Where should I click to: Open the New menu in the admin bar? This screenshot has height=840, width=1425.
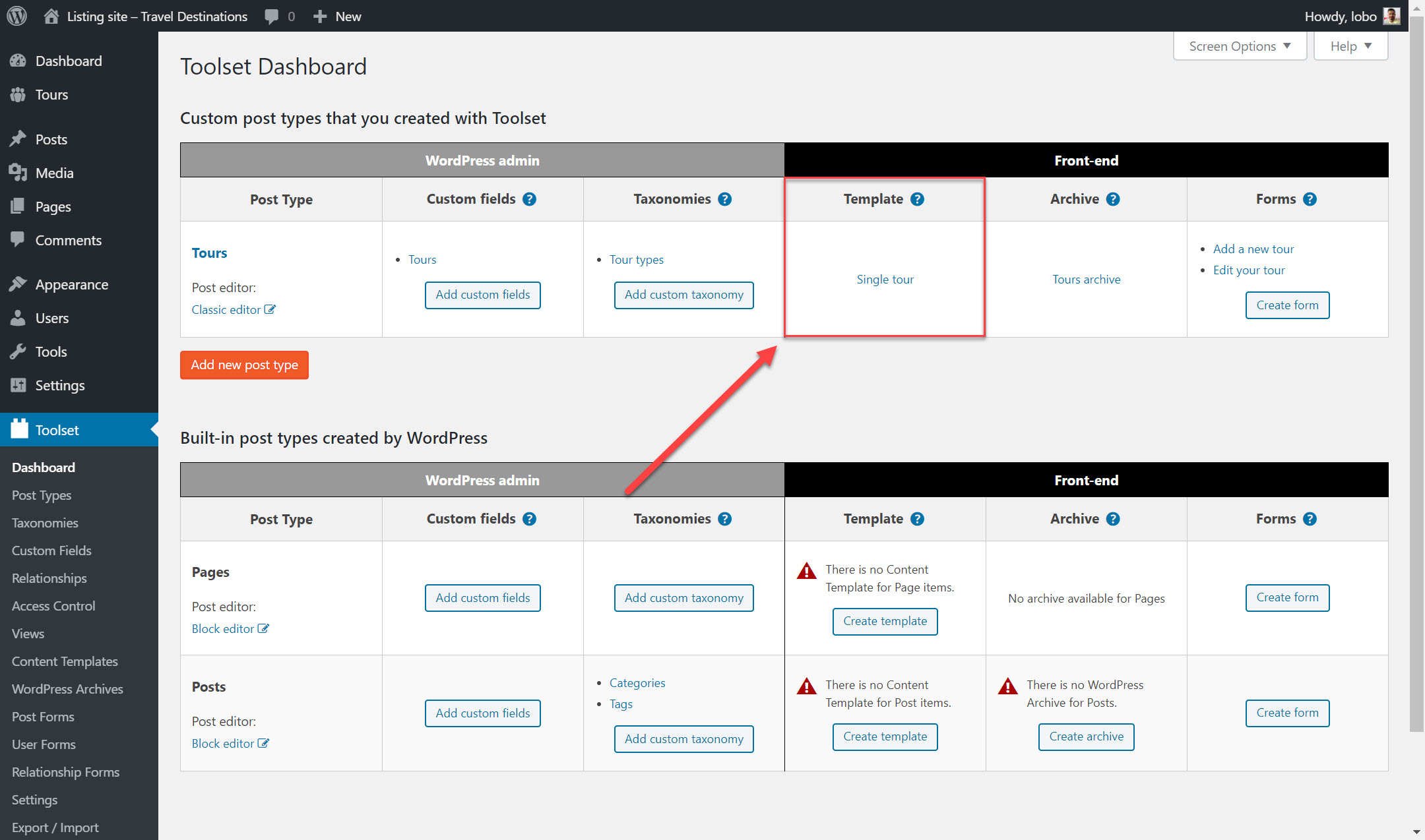pos(337,16)
